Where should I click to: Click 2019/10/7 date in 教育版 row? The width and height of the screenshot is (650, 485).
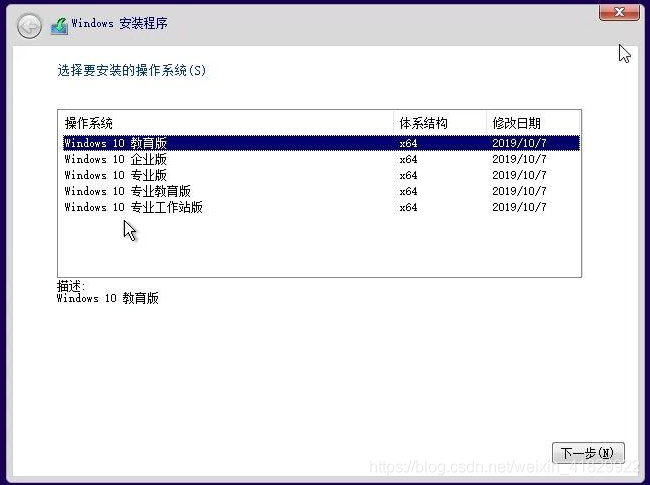click(519, 143)
